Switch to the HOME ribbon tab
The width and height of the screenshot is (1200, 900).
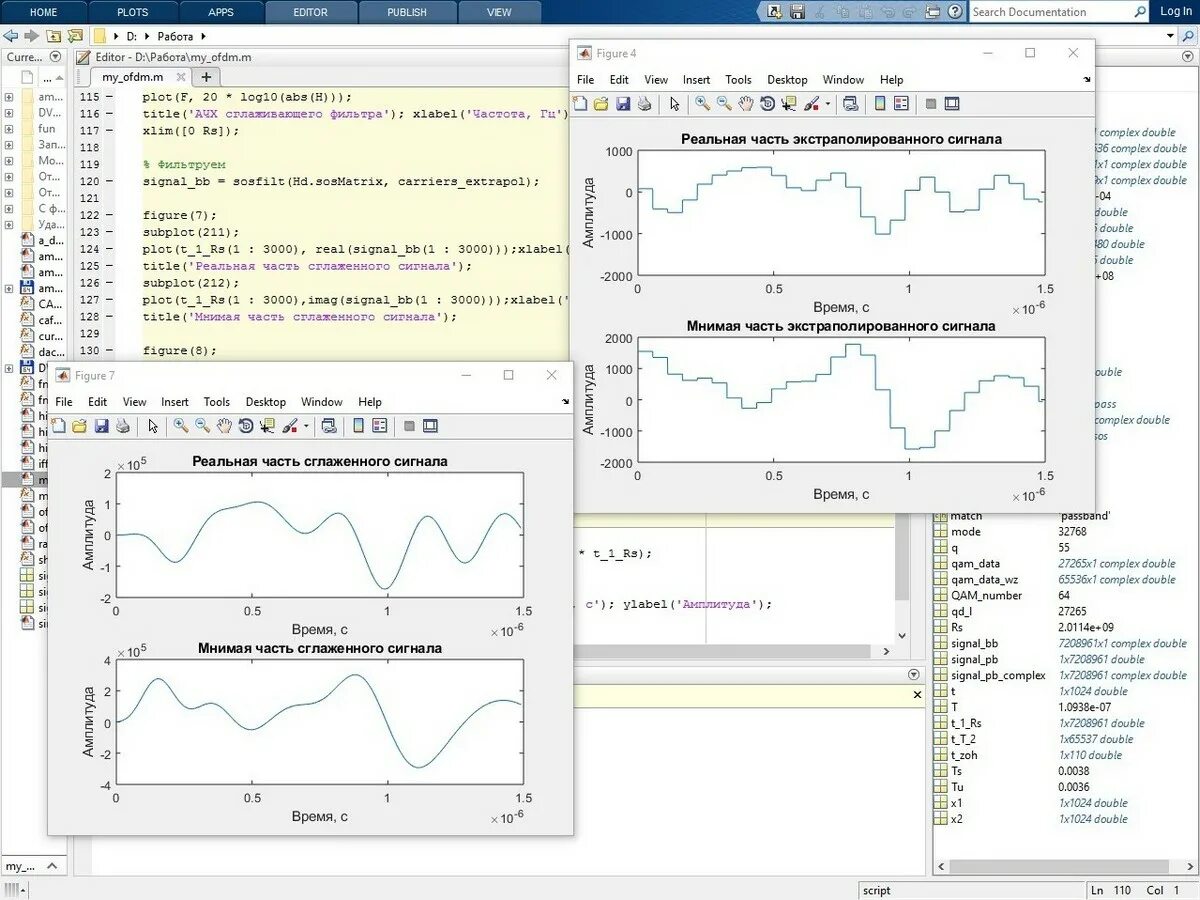[44, 12]
